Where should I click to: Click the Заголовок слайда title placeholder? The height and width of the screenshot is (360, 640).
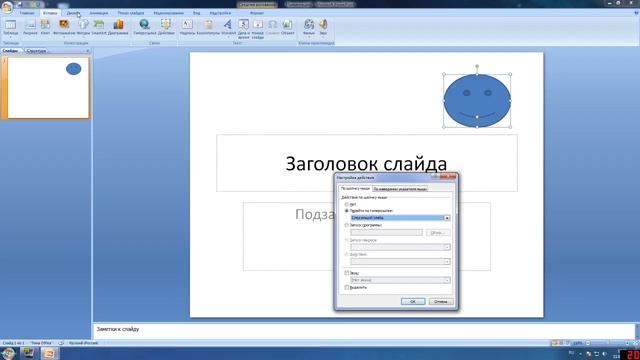point(367,163)
